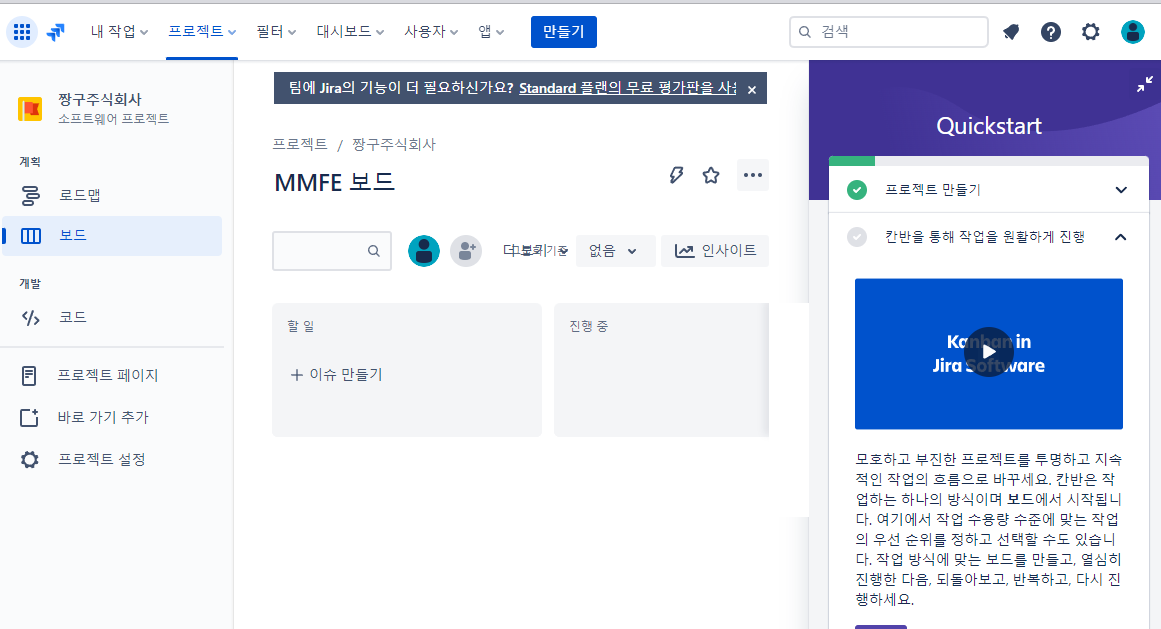Open the 대시보드 menu
This screenshot has height=629, width=1161.
click(x=348, y=31)
